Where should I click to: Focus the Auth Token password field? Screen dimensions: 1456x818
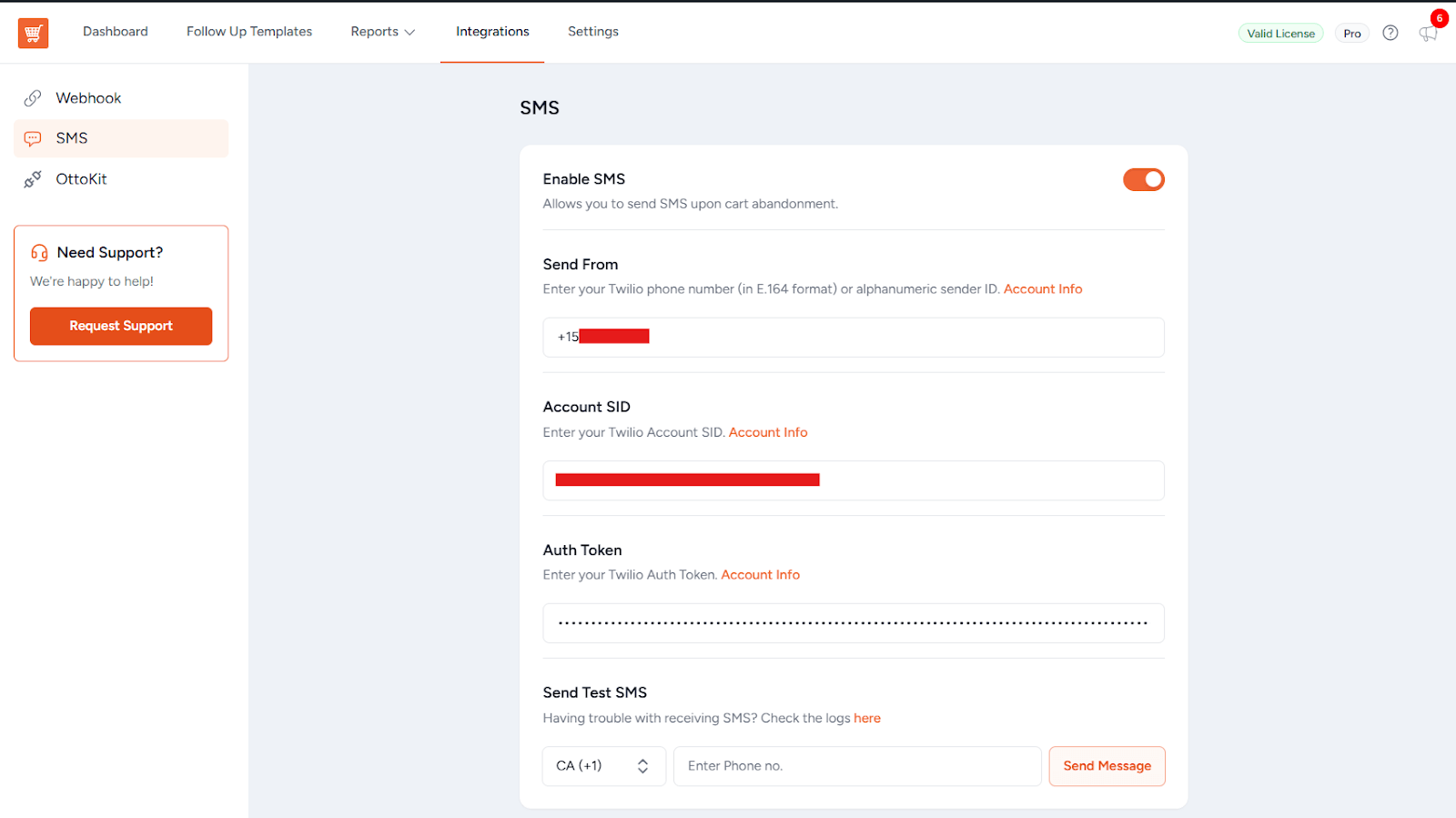(x=854, y=623)
